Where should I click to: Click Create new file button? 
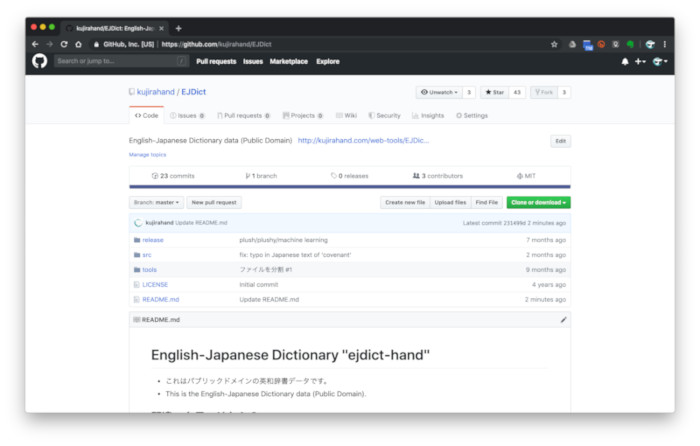click(x=405, y=202)
